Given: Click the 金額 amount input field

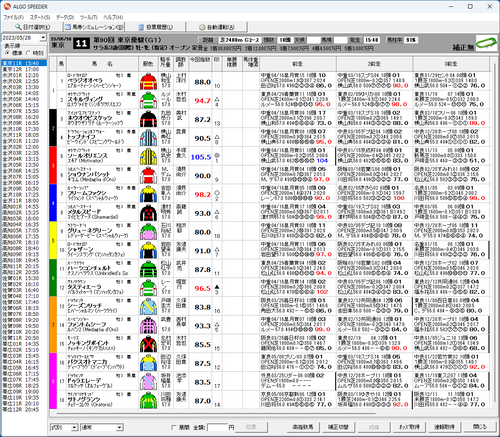Looking at the screenshot, I should coord(217,427).
